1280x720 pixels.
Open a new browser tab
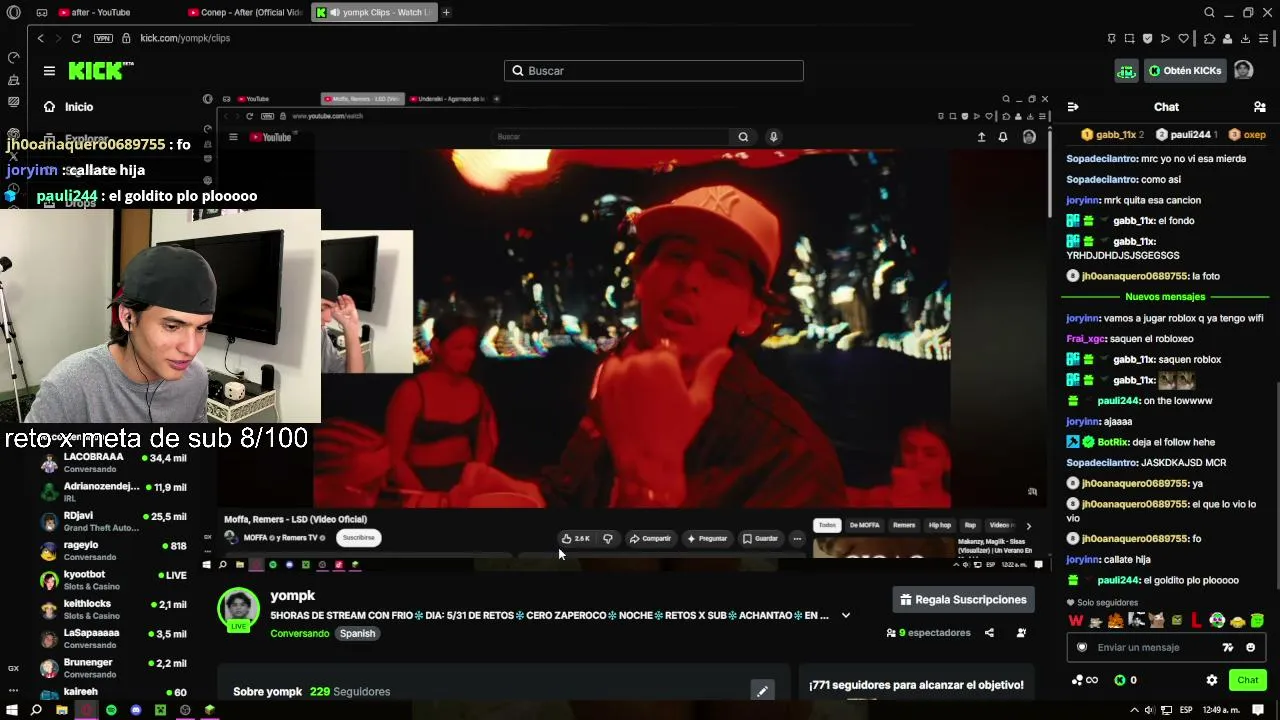[446, 13]
